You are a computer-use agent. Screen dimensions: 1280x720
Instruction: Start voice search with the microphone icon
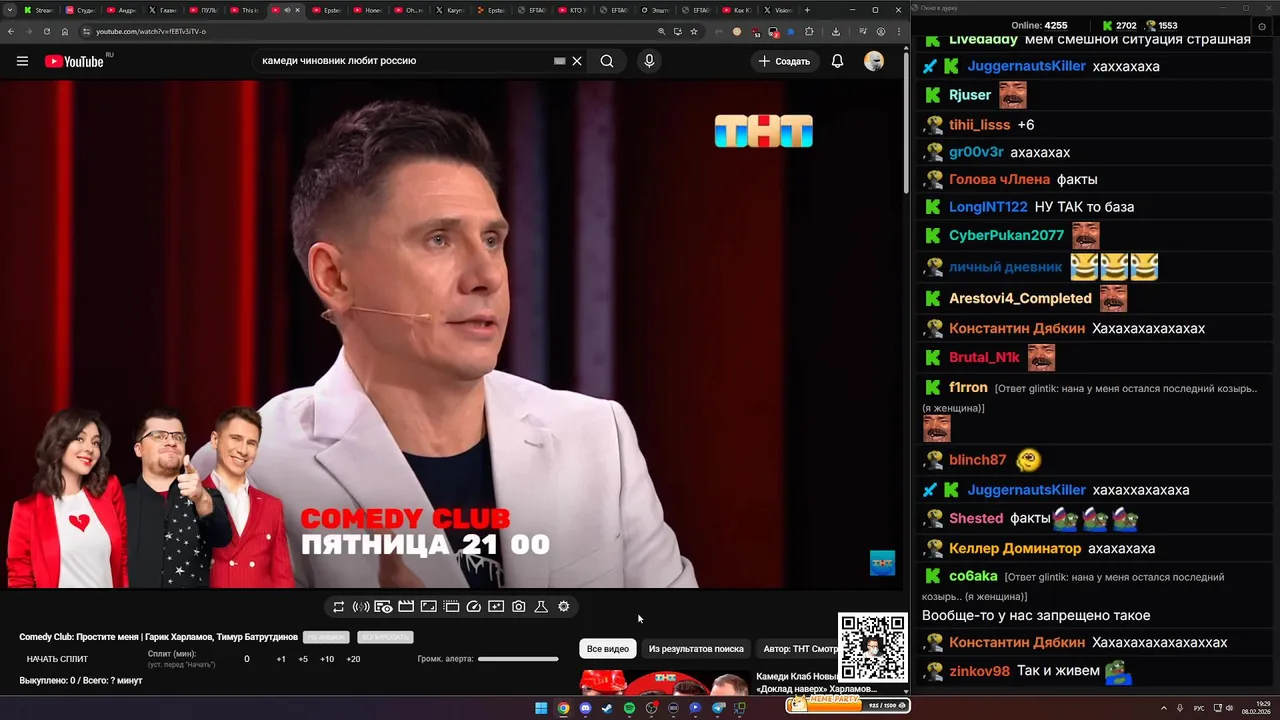(x=649, y=61)
